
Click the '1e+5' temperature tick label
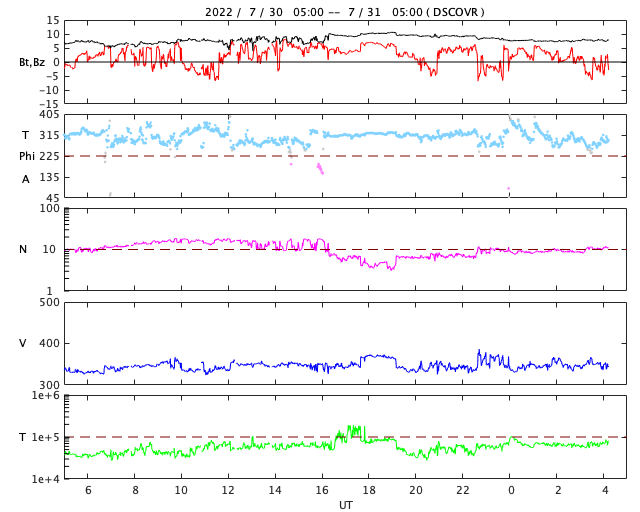point(46,437)
